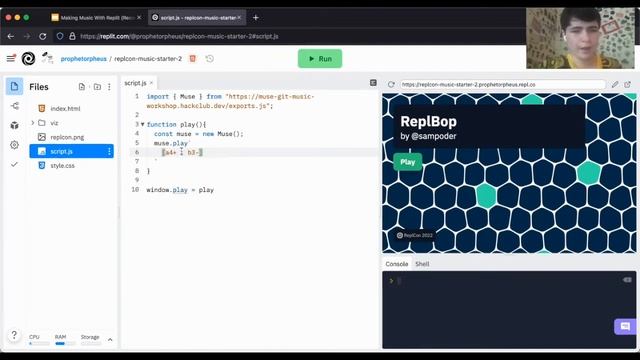Open the red HTML language badge
640x360 pixels.
click(x=193, y=58)
